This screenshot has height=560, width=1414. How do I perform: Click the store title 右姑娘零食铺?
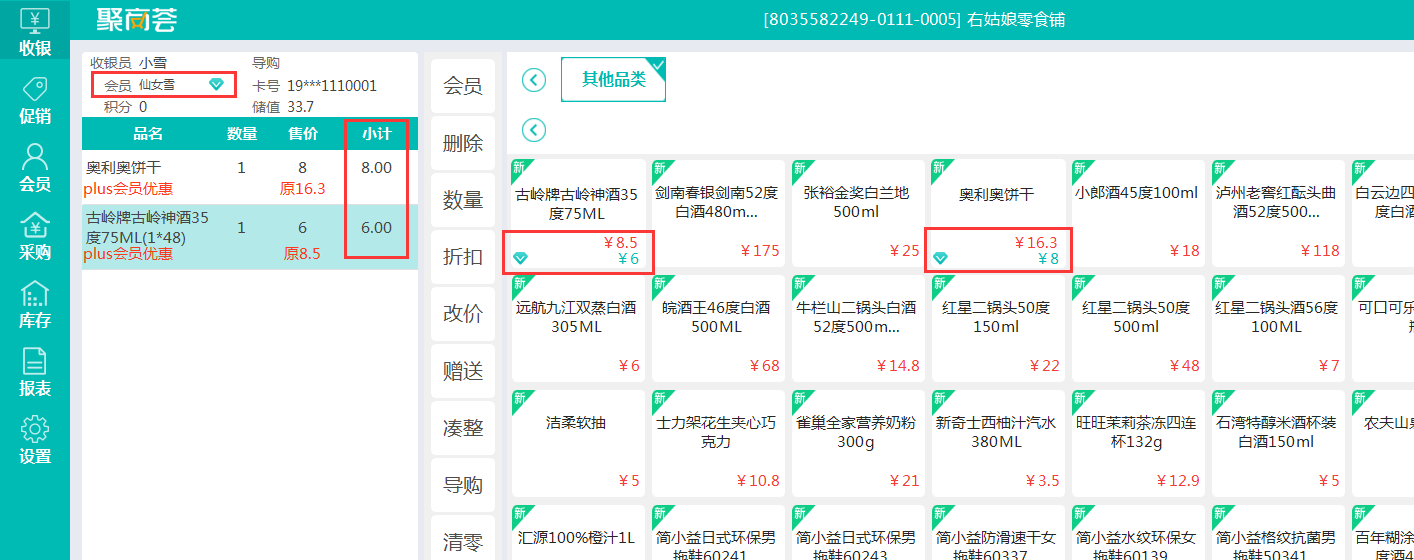coord(1017,19)
